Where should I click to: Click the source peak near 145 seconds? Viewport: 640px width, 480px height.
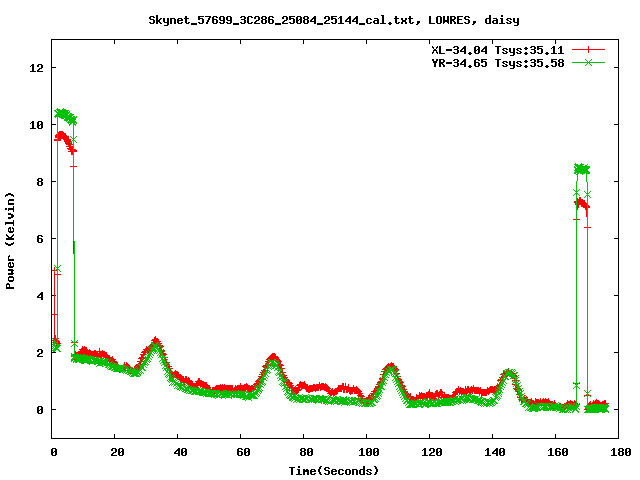coord(508,373)
